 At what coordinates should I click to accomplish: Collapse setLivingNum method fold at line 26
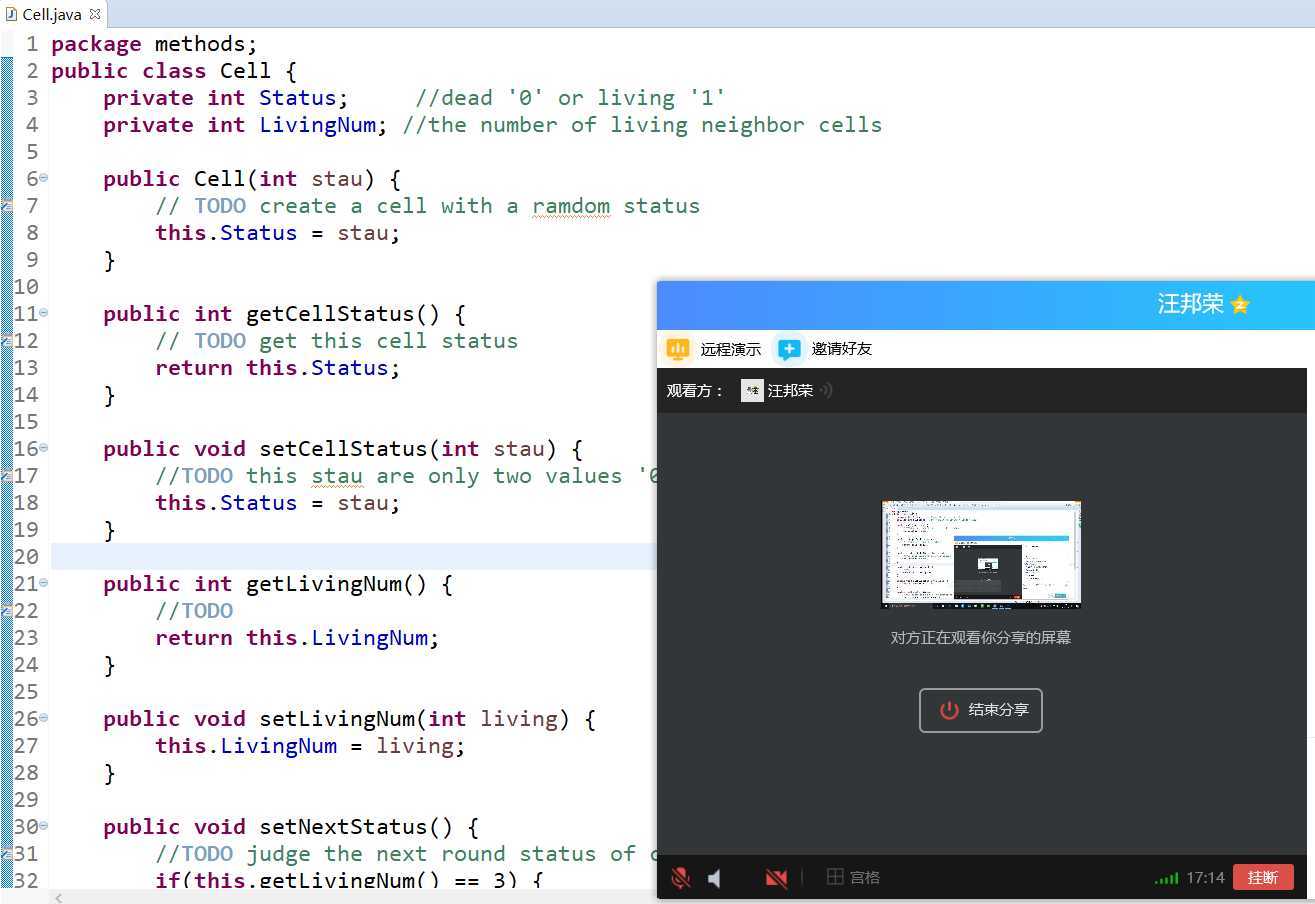coord(43,718)
